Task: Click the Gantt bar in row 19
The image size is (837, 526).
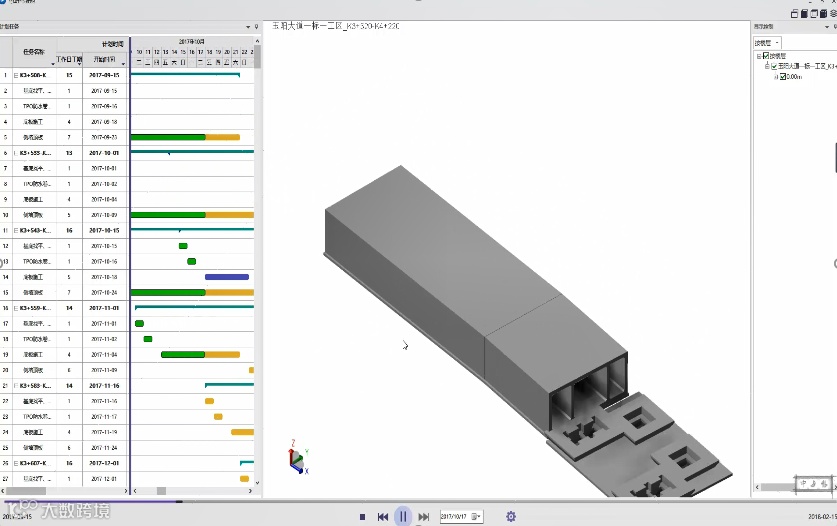Action: tap(200, 355)
